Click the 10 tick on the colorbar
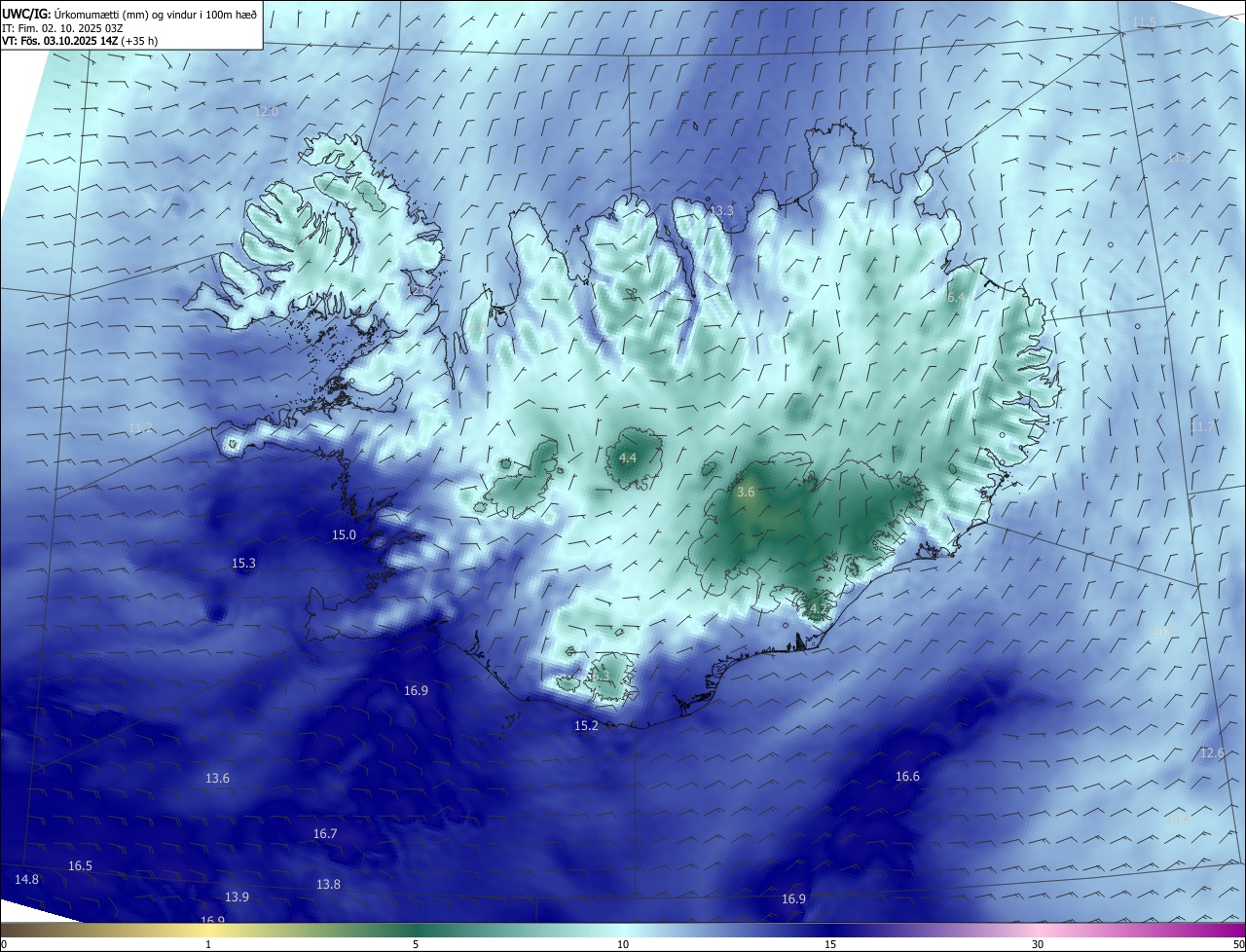 click(x=623, y=944)
